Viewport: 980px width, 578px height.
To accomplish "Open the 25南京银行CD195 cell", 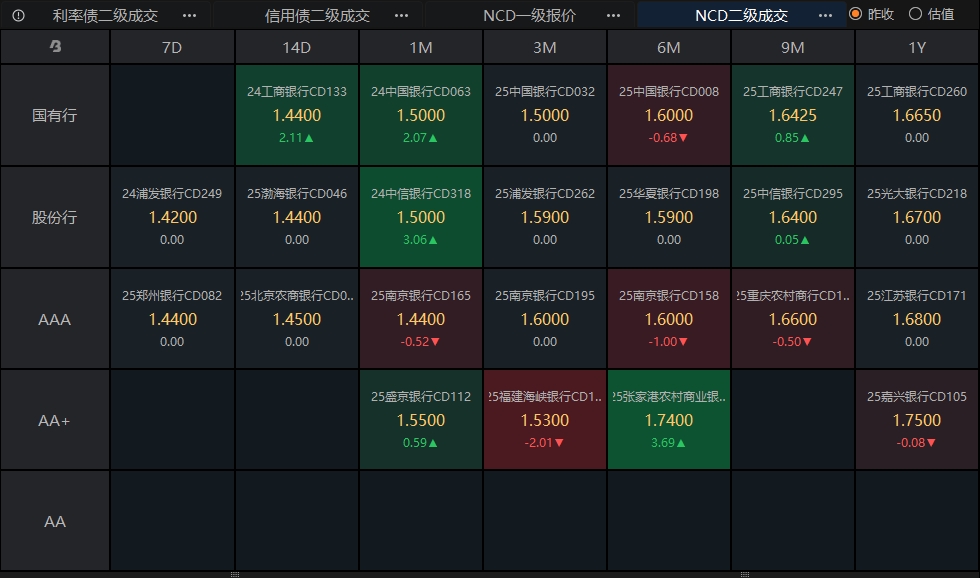I will pyautogui.click(x=544, y=319).
